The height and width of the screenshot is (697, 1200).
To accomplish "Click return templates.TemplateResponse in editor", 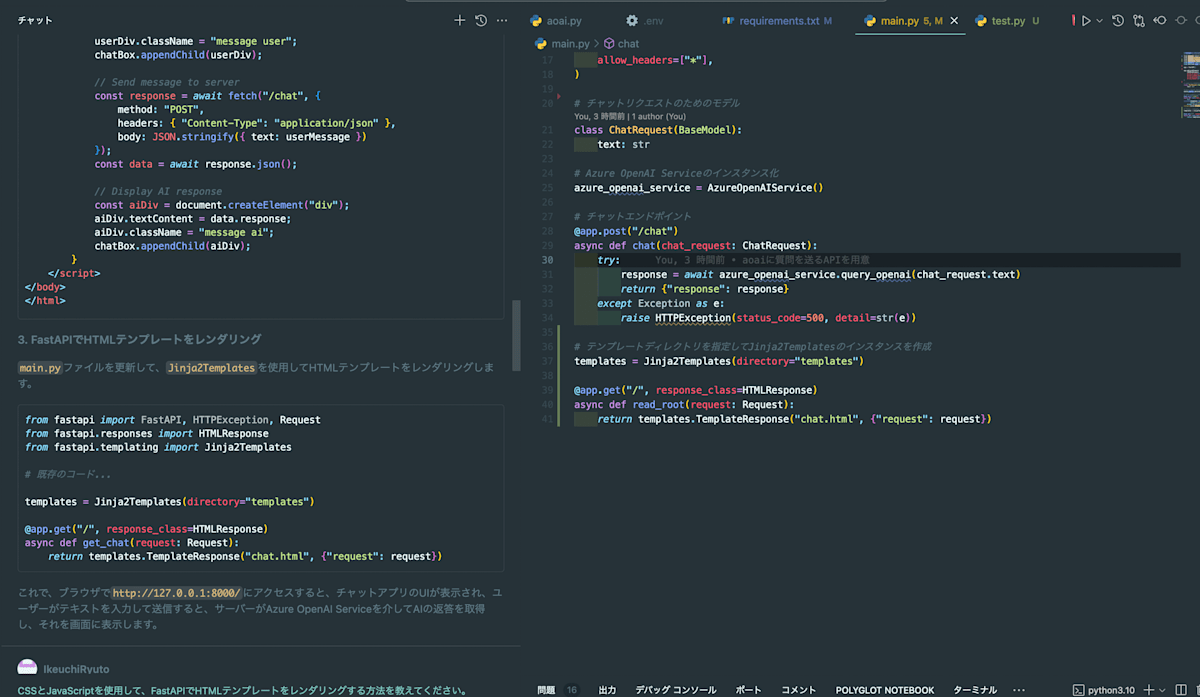I will pyautogui.click(x=794, y=419).
